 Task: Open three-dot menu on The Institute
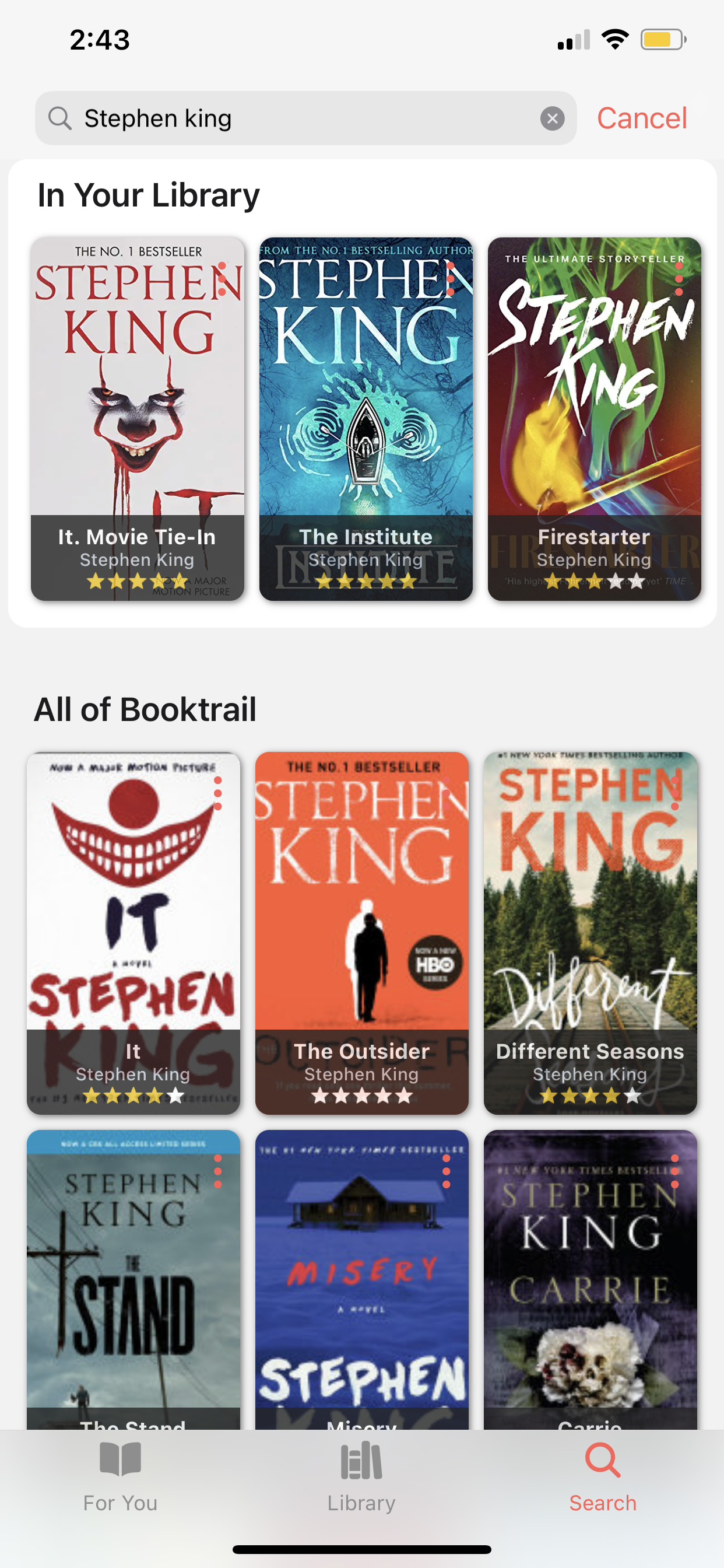(450, 279)
